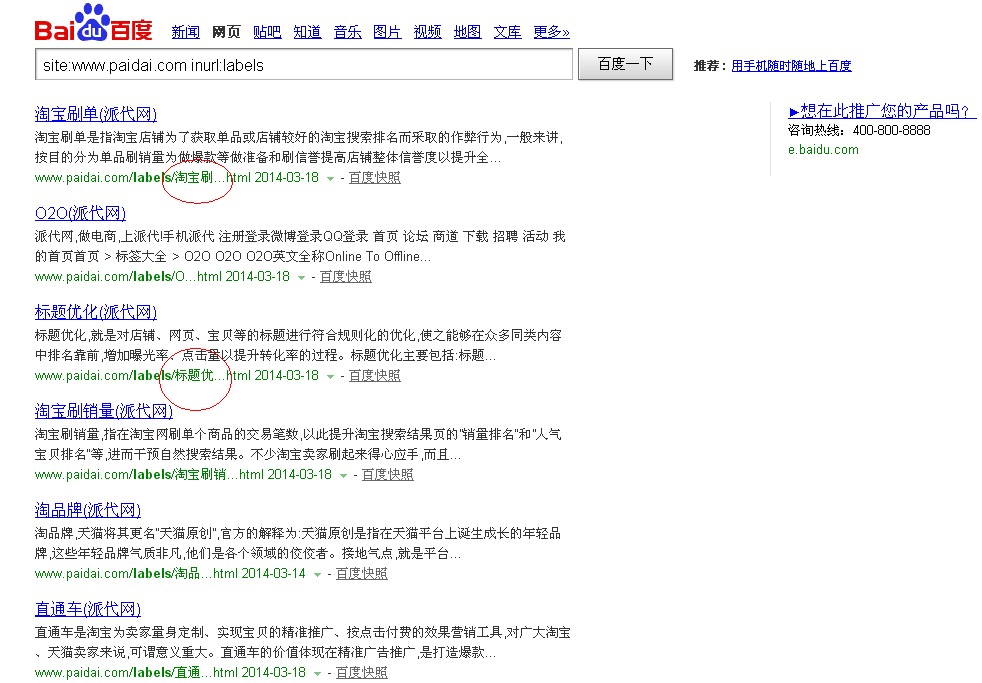Screen dimensions: 982x683
Task: Focus the search query input field
Action: (x=304, y=64)
